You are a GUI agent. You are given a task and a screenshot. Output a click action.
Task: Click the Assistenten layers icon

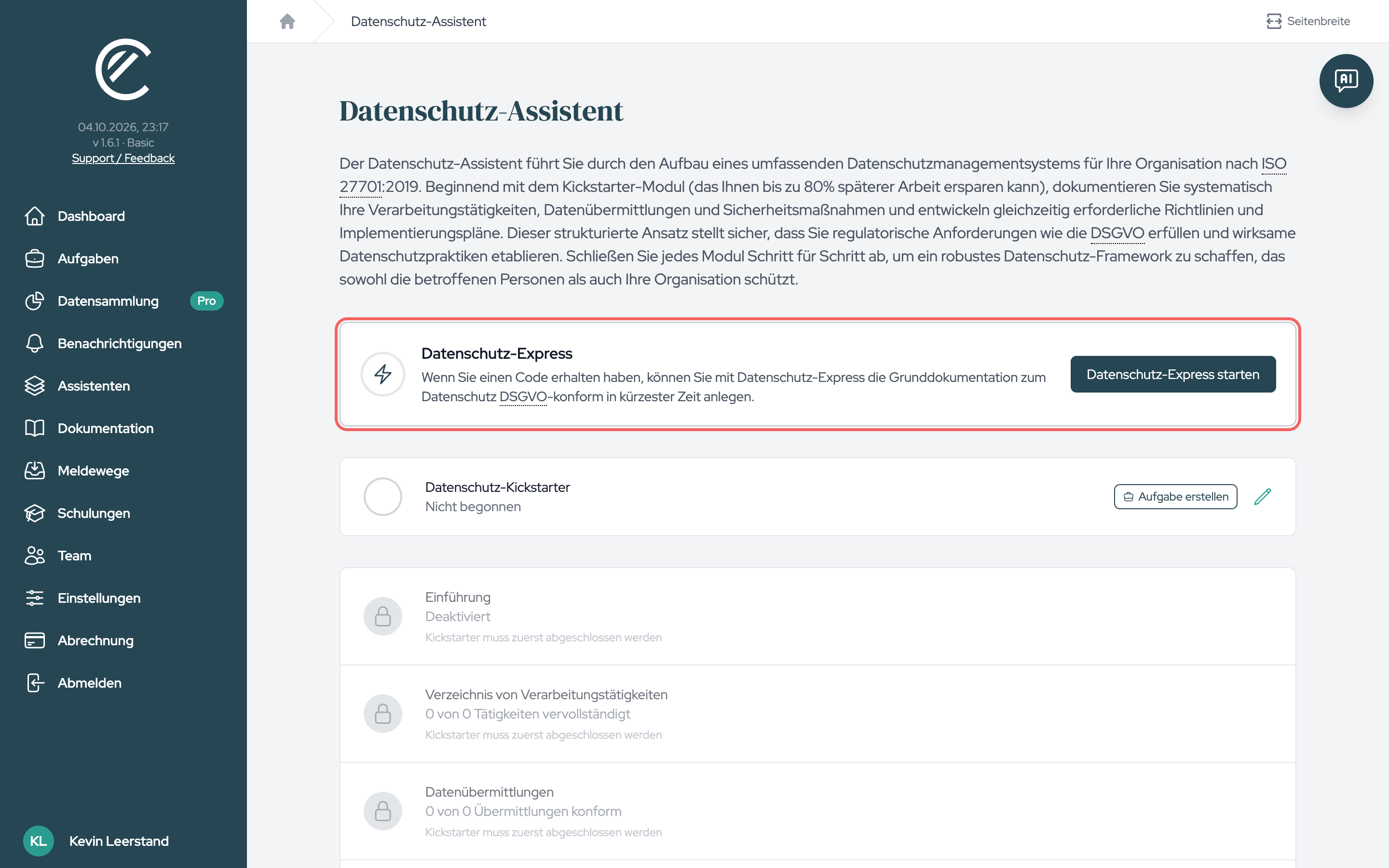click(34, 386)
